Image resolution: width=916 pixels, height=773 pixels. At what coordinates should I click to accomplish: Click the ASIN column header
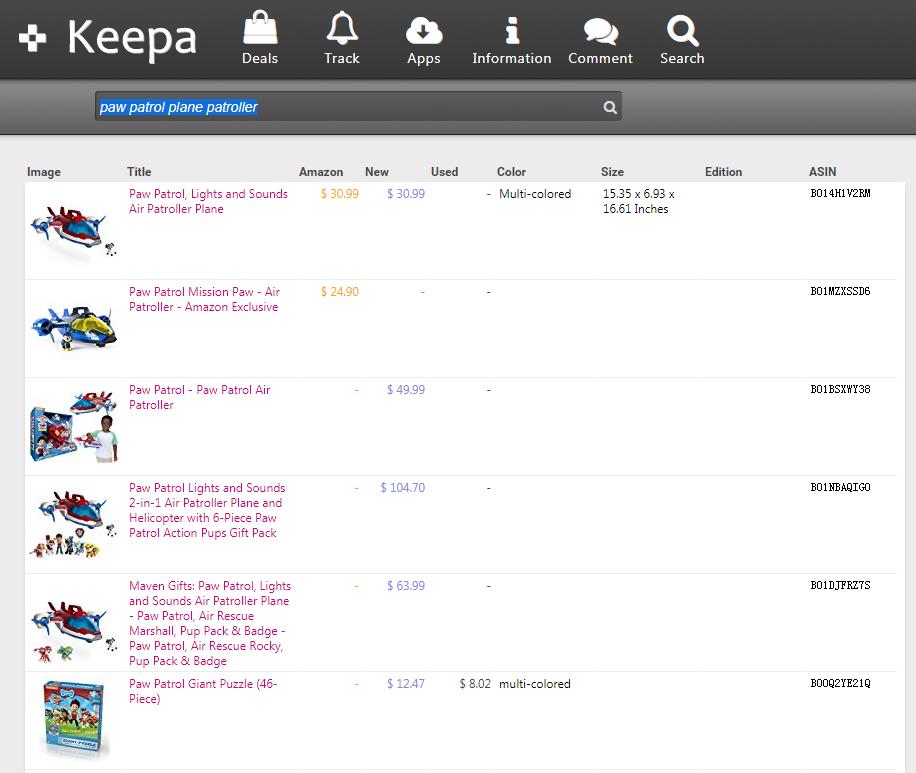(823, 172)
